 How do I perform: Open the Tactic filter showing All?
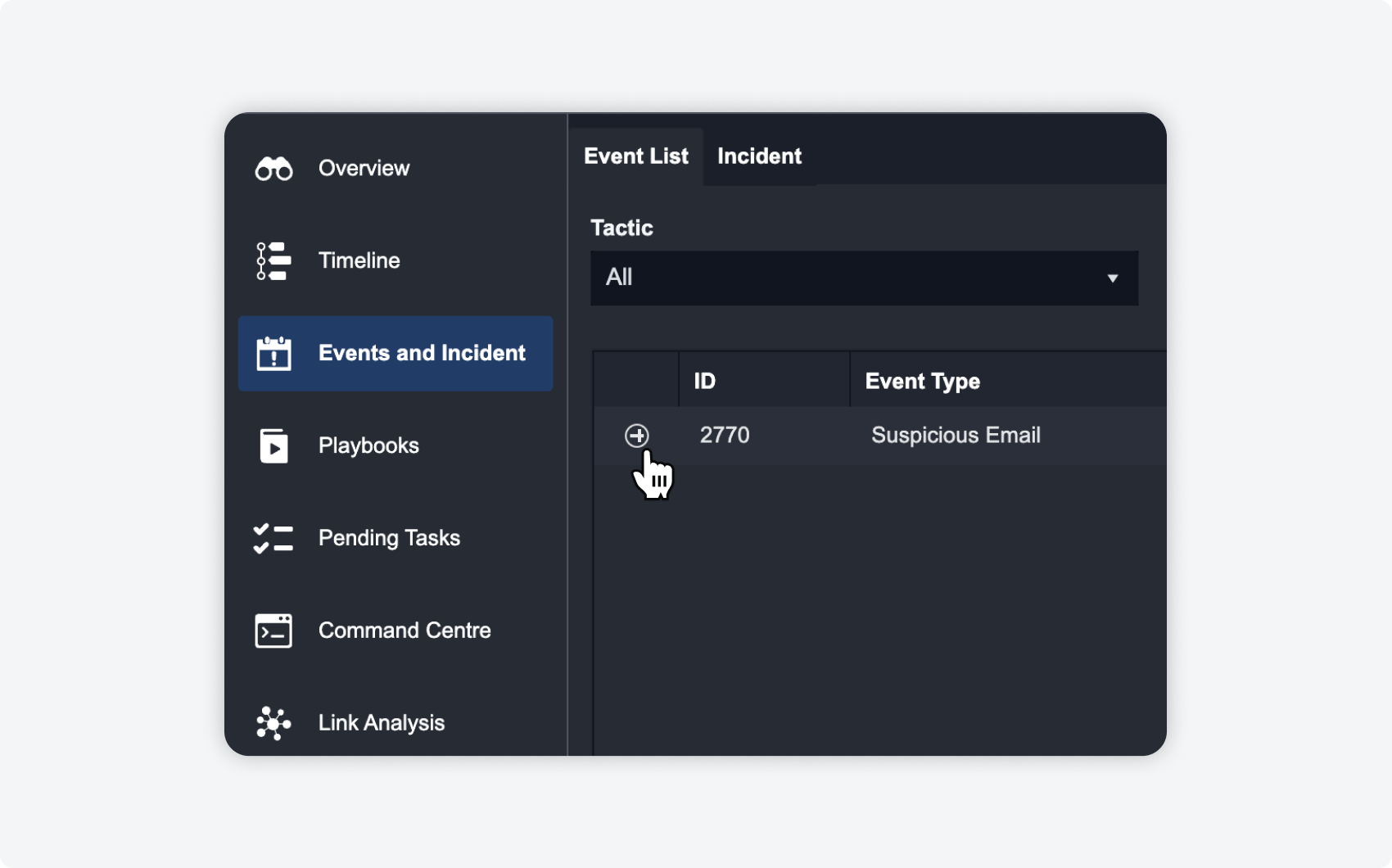click(852, 278)
